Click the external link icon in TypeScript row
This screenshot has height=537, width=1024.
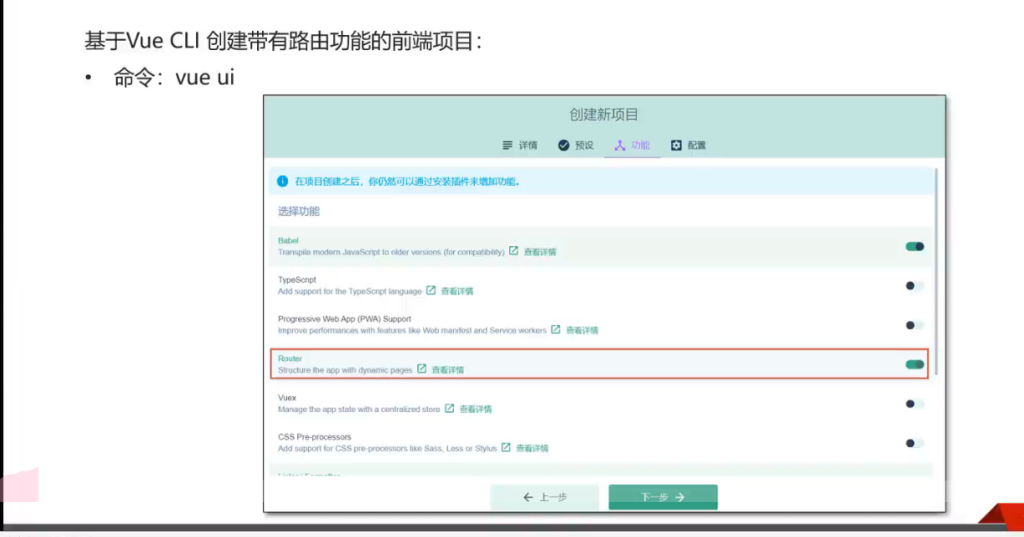pos(431,291)
